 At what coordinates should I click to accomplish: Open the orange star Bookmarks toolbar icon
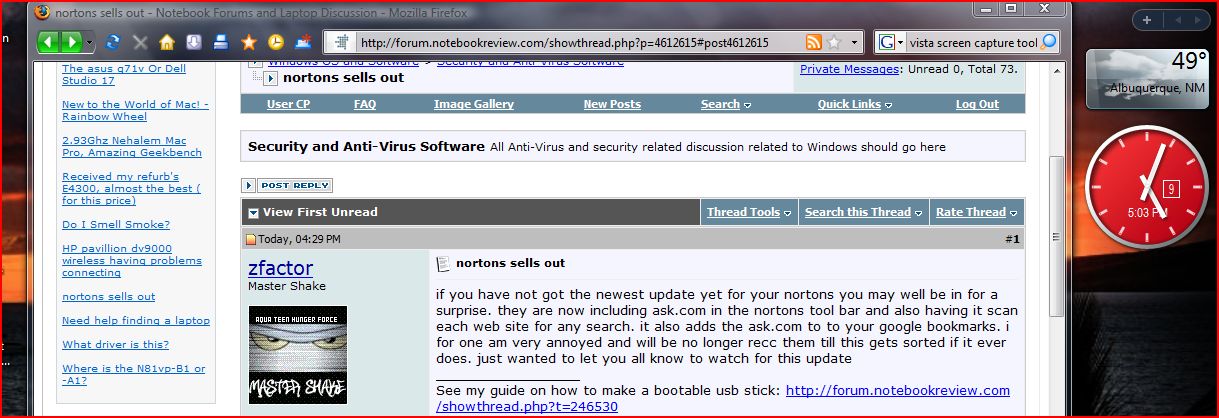point(249,43)
